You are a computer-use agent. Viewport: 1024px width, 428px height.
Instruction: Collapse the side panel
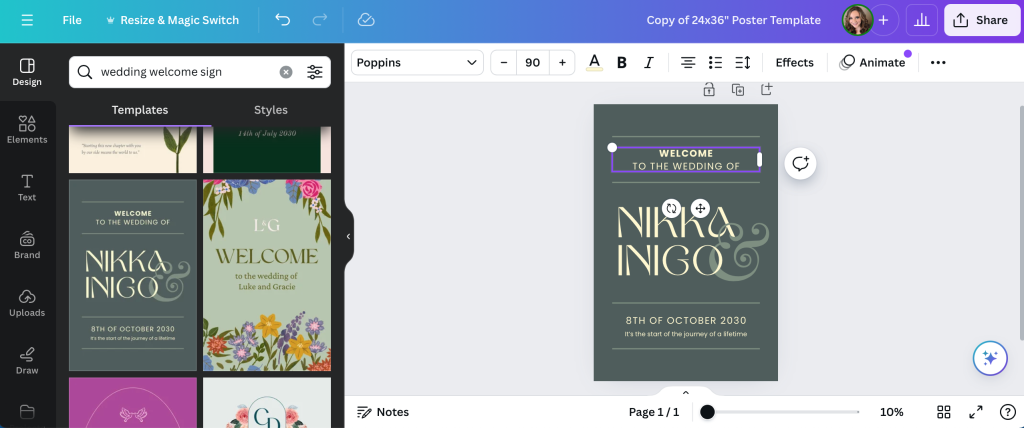(348, 237)
